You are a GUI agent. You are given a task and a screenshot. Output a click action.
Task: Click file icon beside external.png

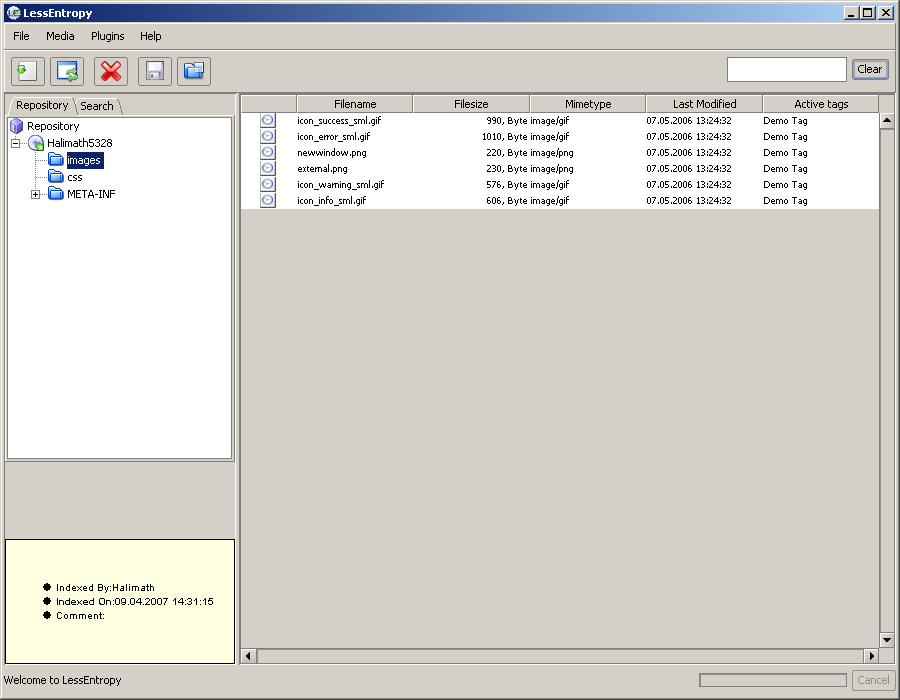(x=267, y=168)
